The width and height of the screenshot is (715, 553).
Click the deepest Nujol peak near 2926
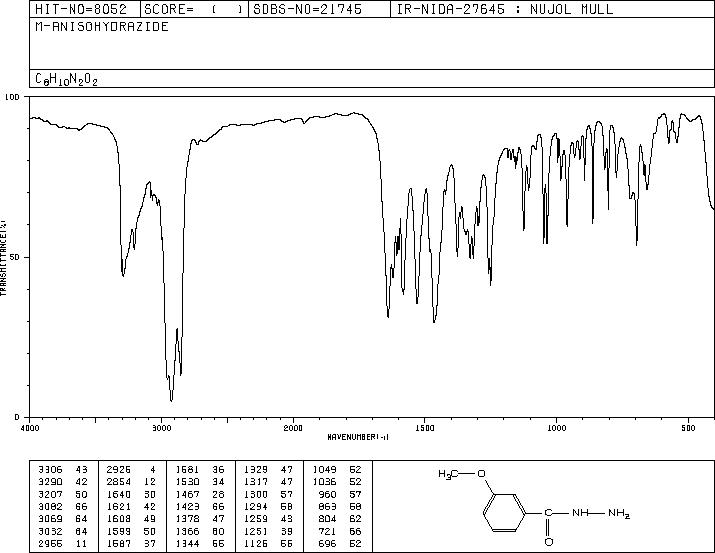(171, 400)
